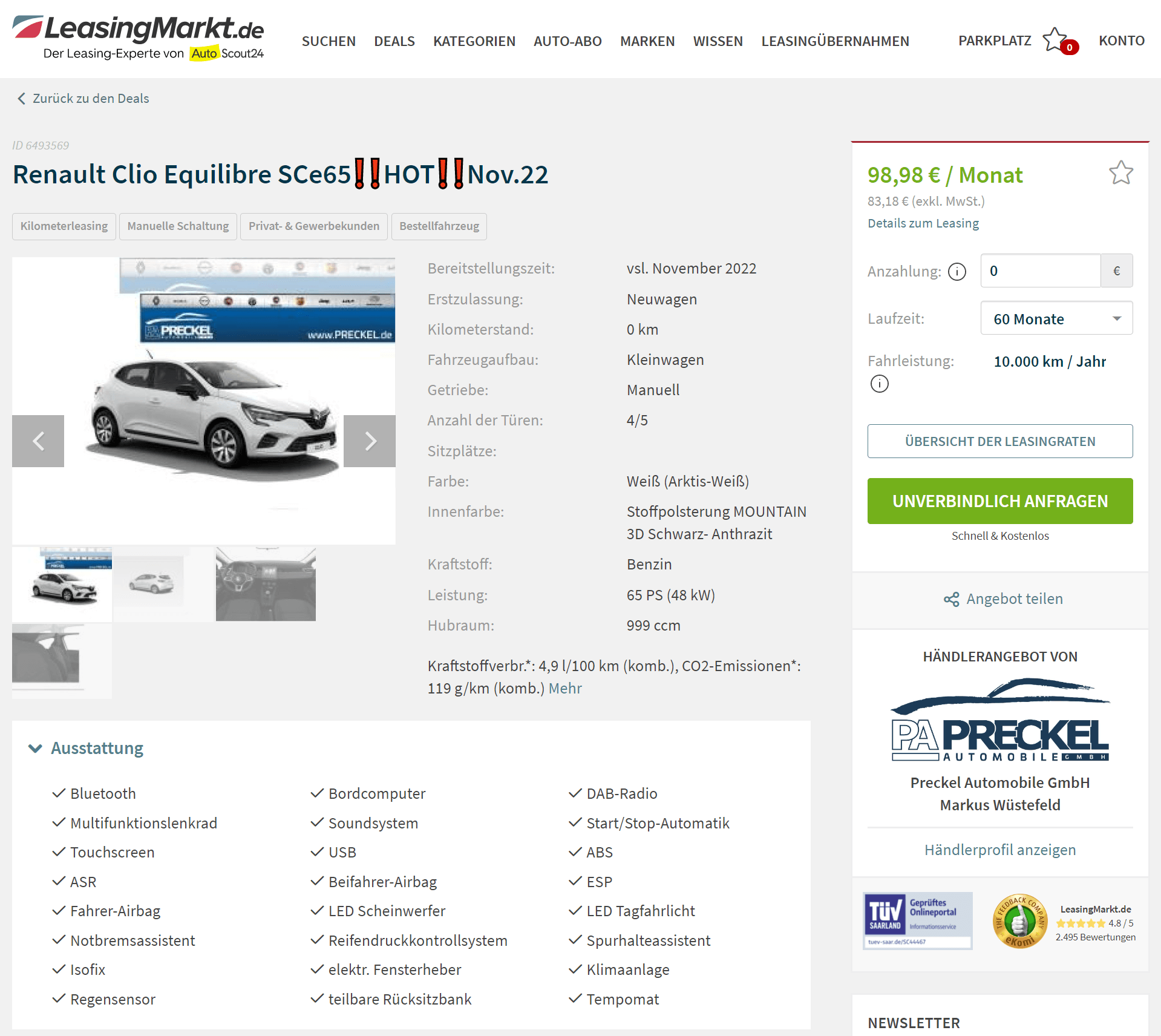Open WISSEN menu
Screen dimensions: 1161x1036
click(718, 41)
